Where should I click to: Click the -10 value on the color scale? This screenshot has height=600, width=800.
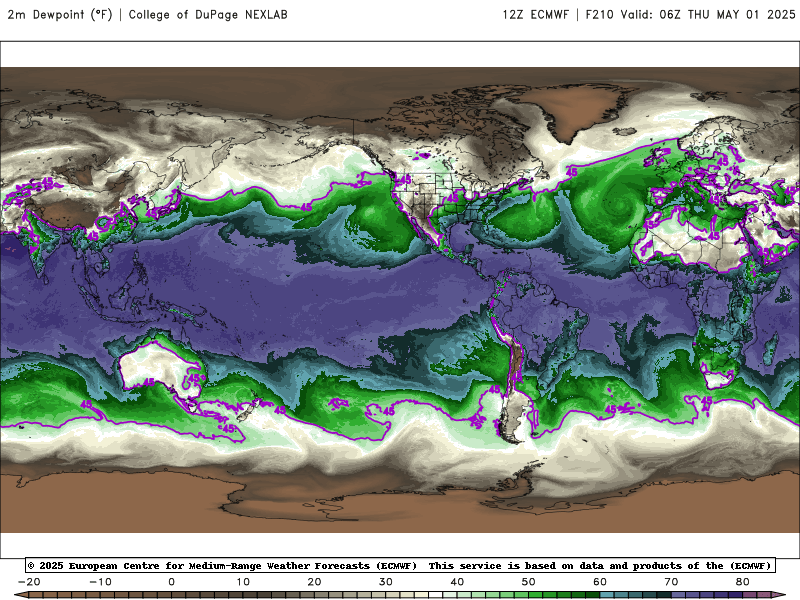100,582
